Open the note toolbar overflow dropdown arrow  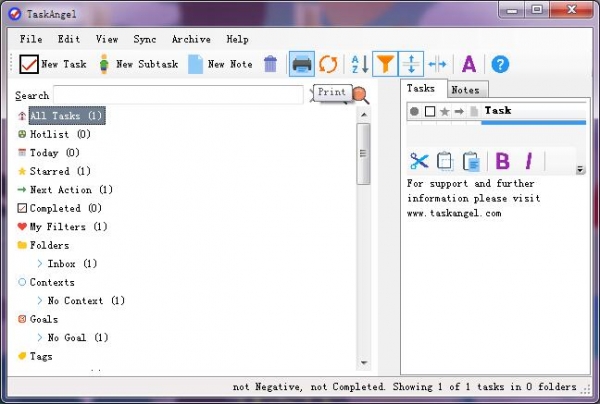(x=580, y=170)
